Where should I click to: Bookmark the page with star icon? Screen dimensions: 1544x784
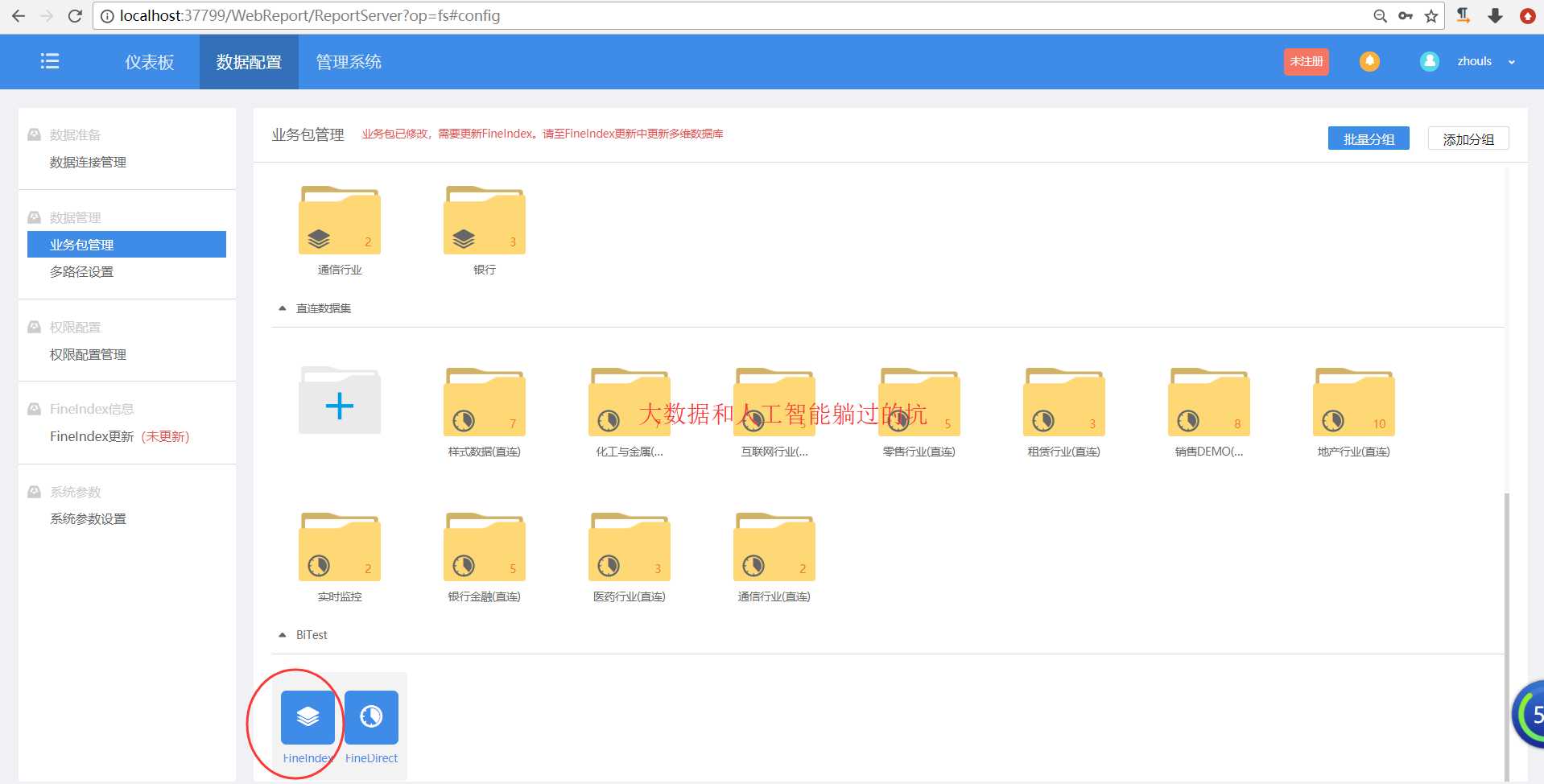pos(1431,16)
